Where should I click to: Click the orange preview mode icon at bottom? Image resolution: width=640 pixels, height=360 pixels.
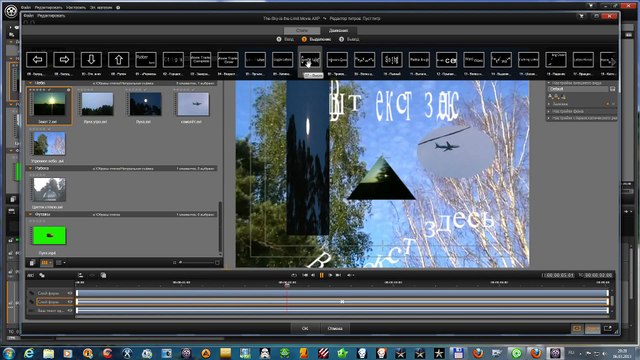(577, 328)
